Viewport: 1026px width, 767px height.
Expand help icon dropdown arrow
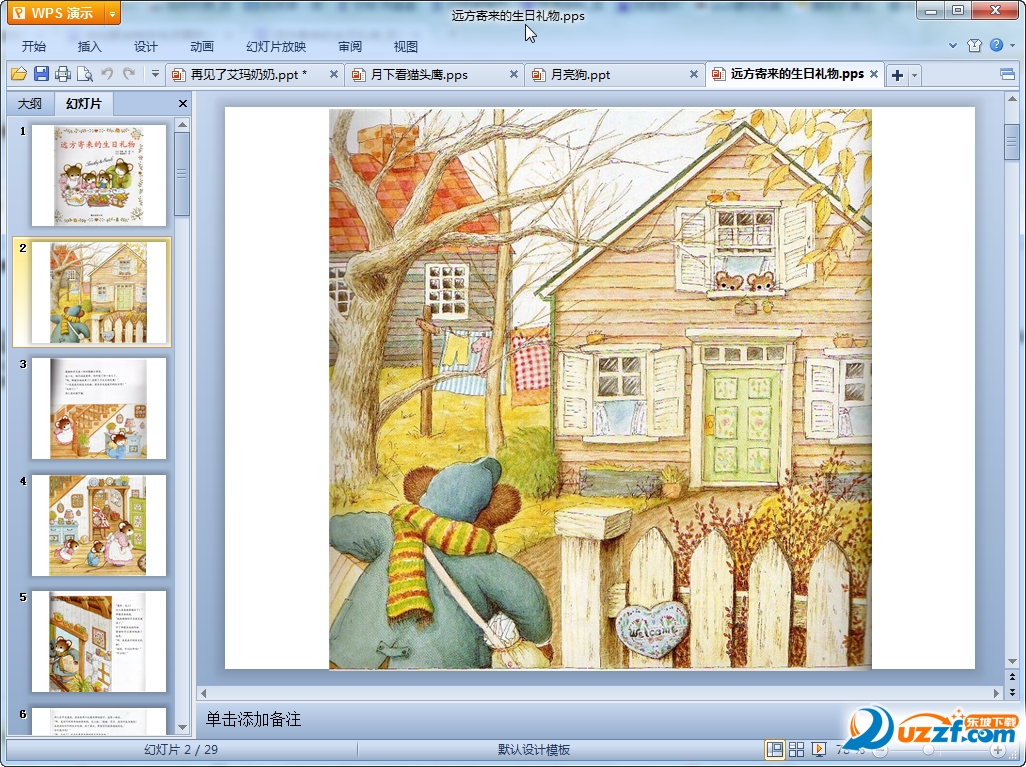click(x=1012, y=45)
